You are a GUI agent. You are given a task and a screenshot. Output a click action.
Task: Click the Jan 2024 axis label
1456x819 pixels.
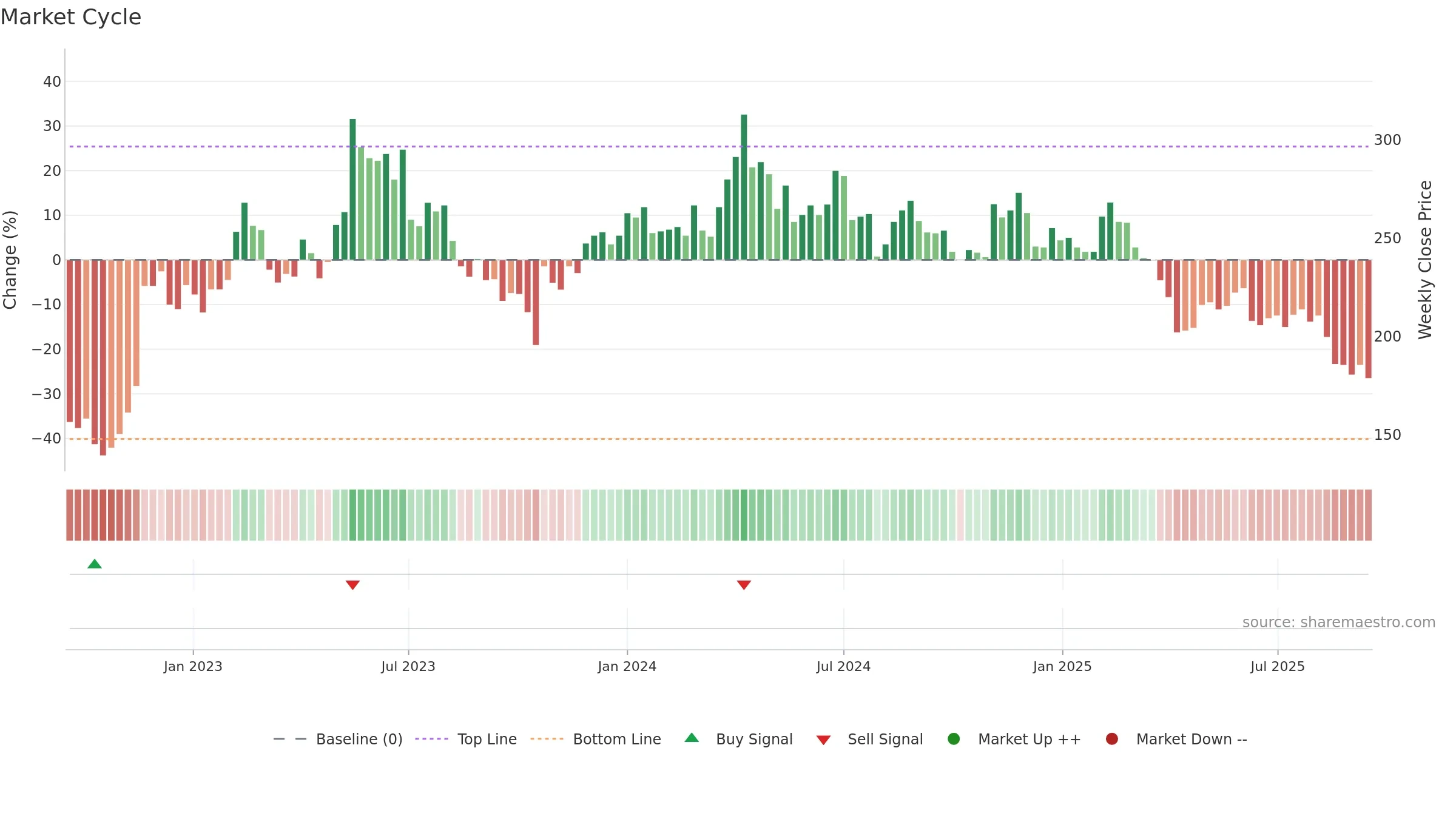pos(627,666)
